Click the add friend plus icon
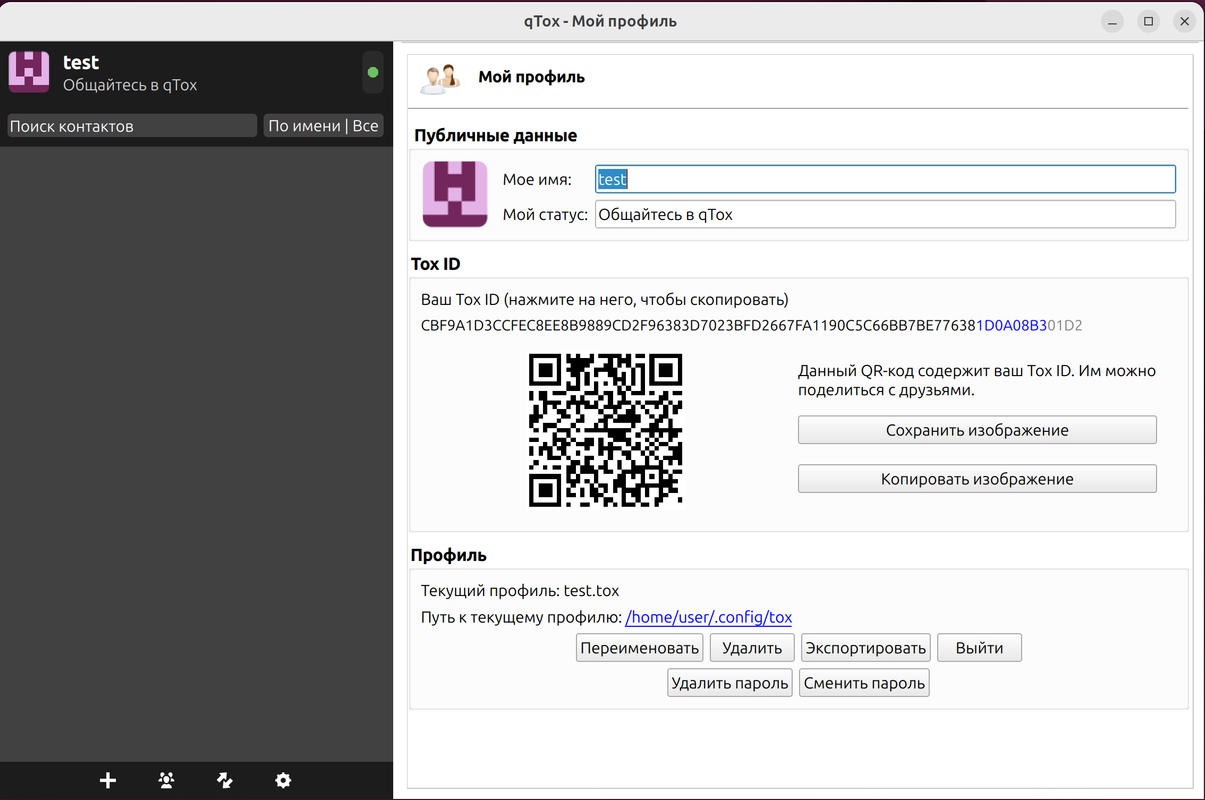This screenshot has height=800, width=1205. pyautogui.click(x=108, y=781)
